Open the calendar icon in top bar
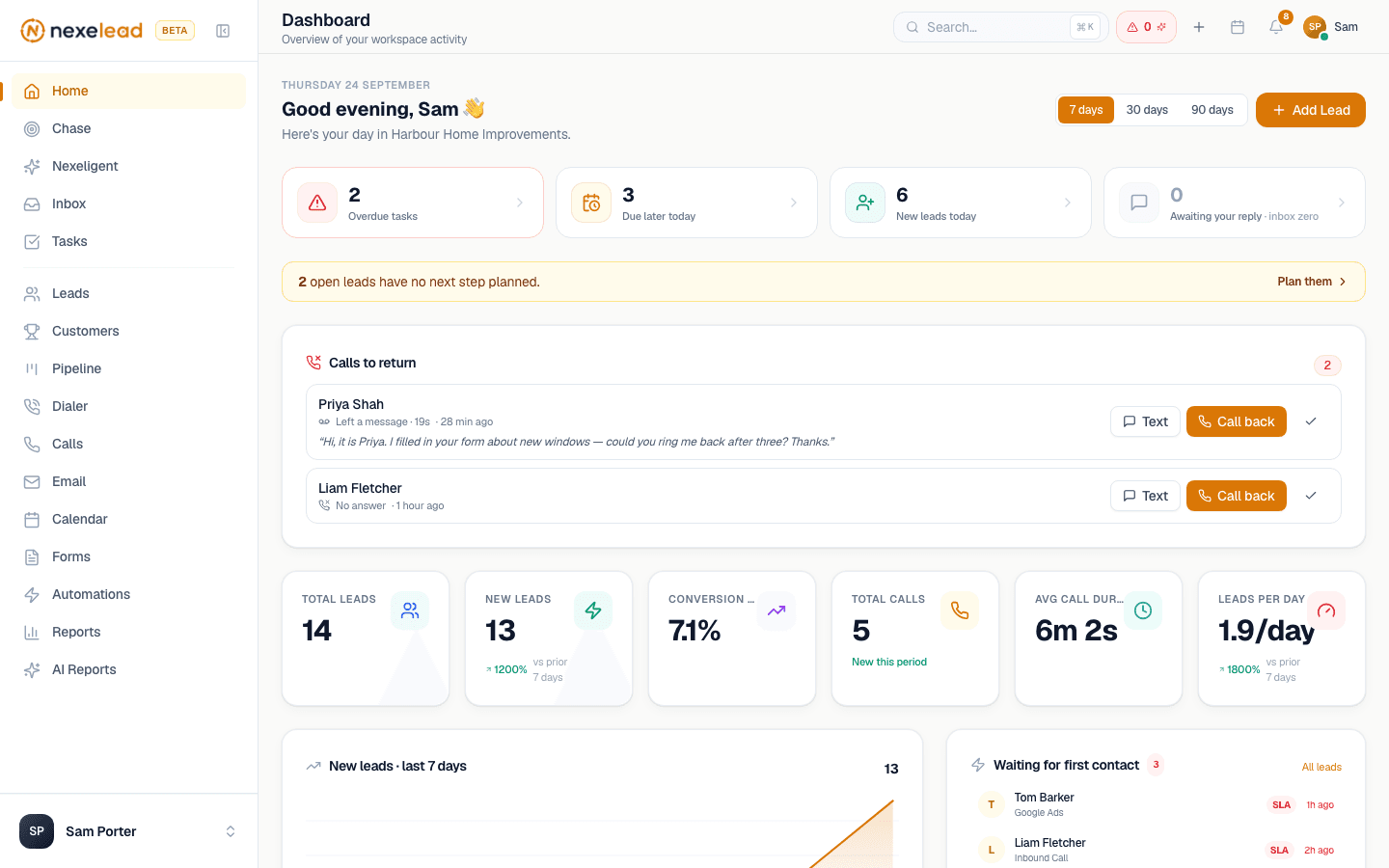Image resolution: width=1389 pixels, height=868 pixels. [1238, 27]
